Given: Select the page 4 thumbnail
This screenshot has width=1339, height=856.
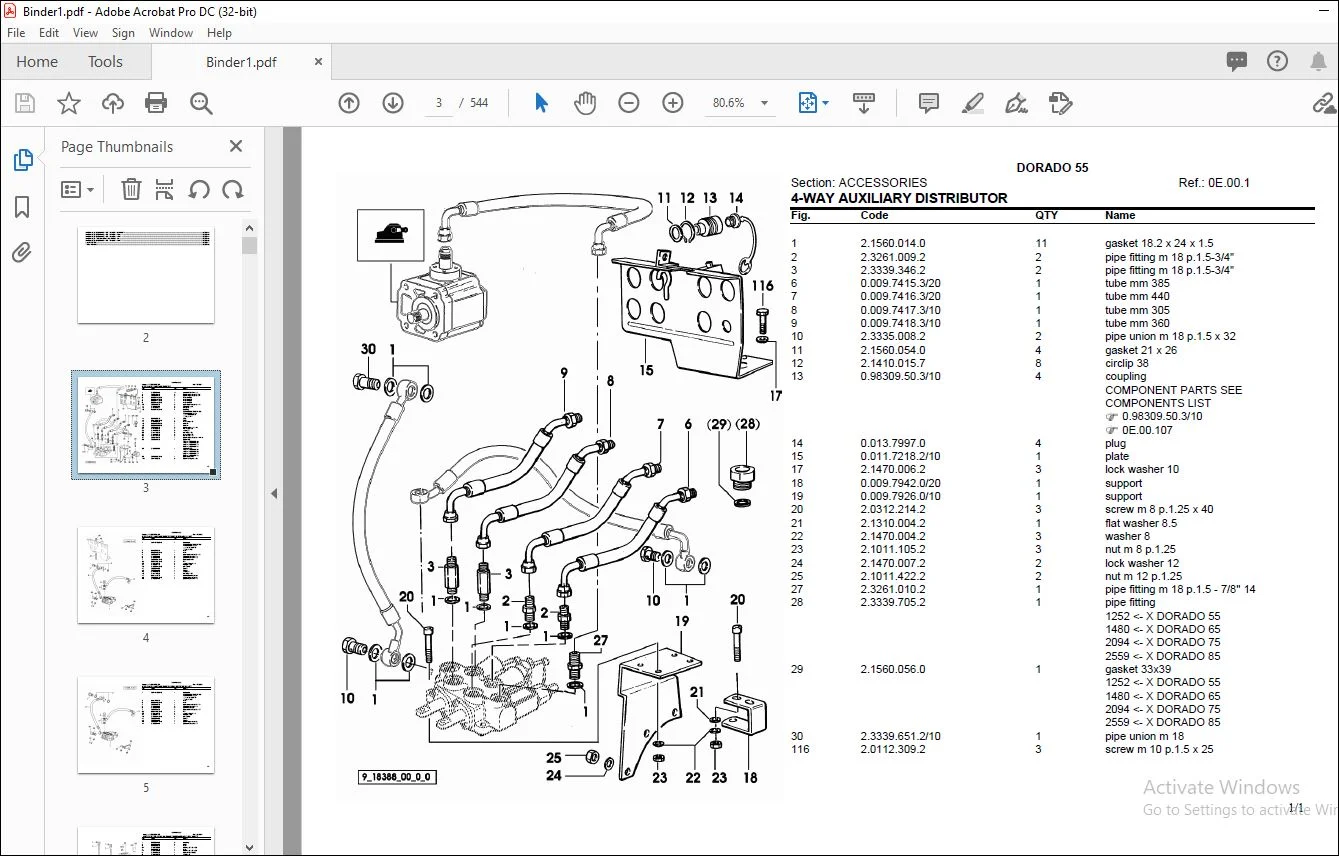Looking at the screenshot, I should [146, 575].
